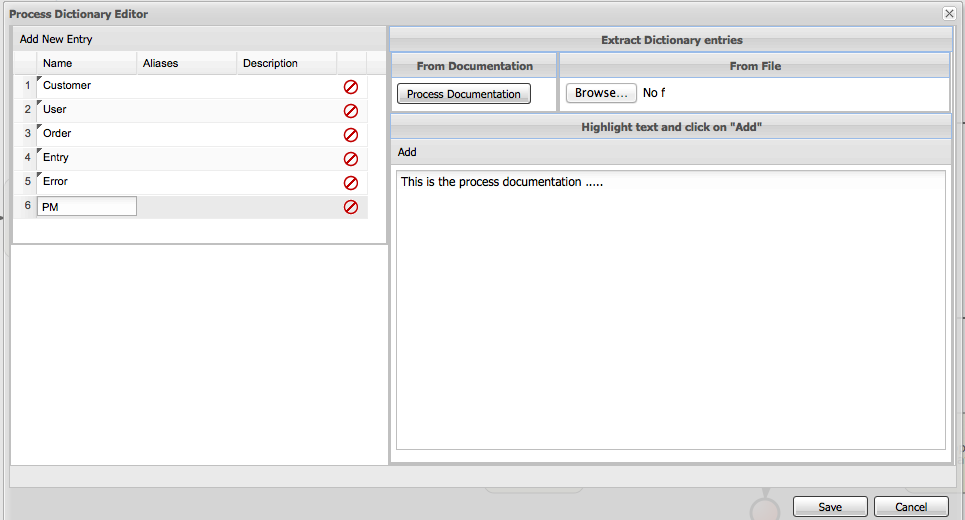Delete the Customer dictionary entry

(351, 87)
